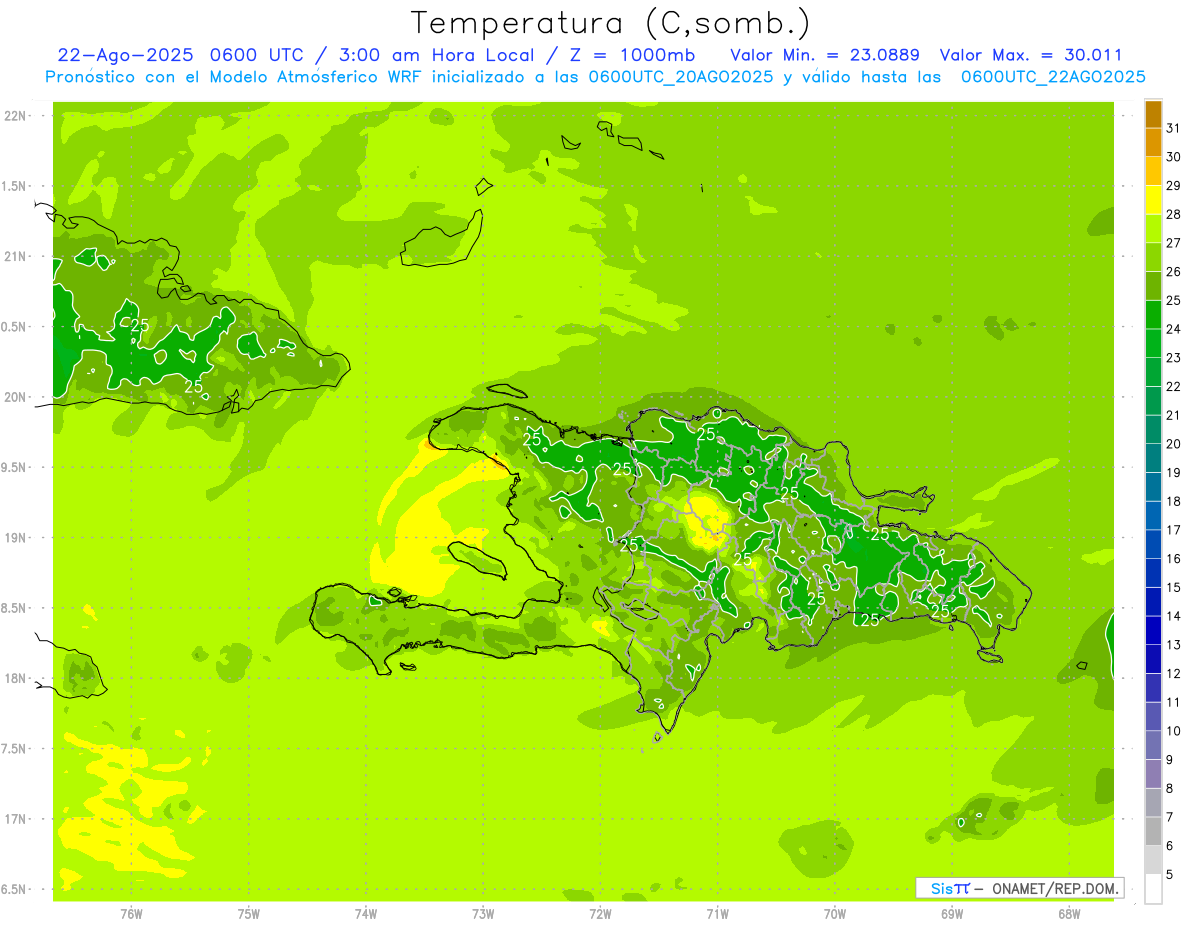Image resolution: width=1200 pixels, height=927 pixels.
Task: Click the lime legend swatch between 26 and 27
Action: [1153, 257]
